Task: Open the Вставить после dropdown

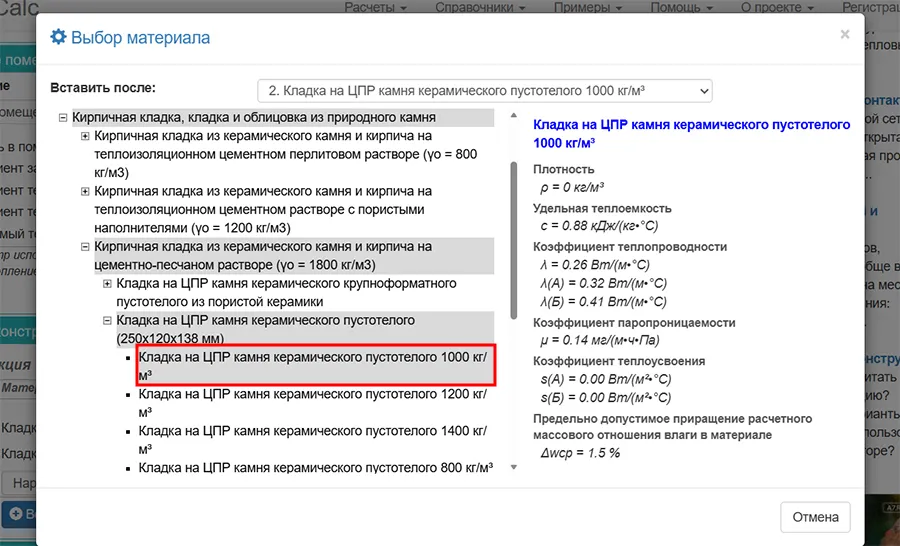Action: pyautogui.click(x=484, y=90)
